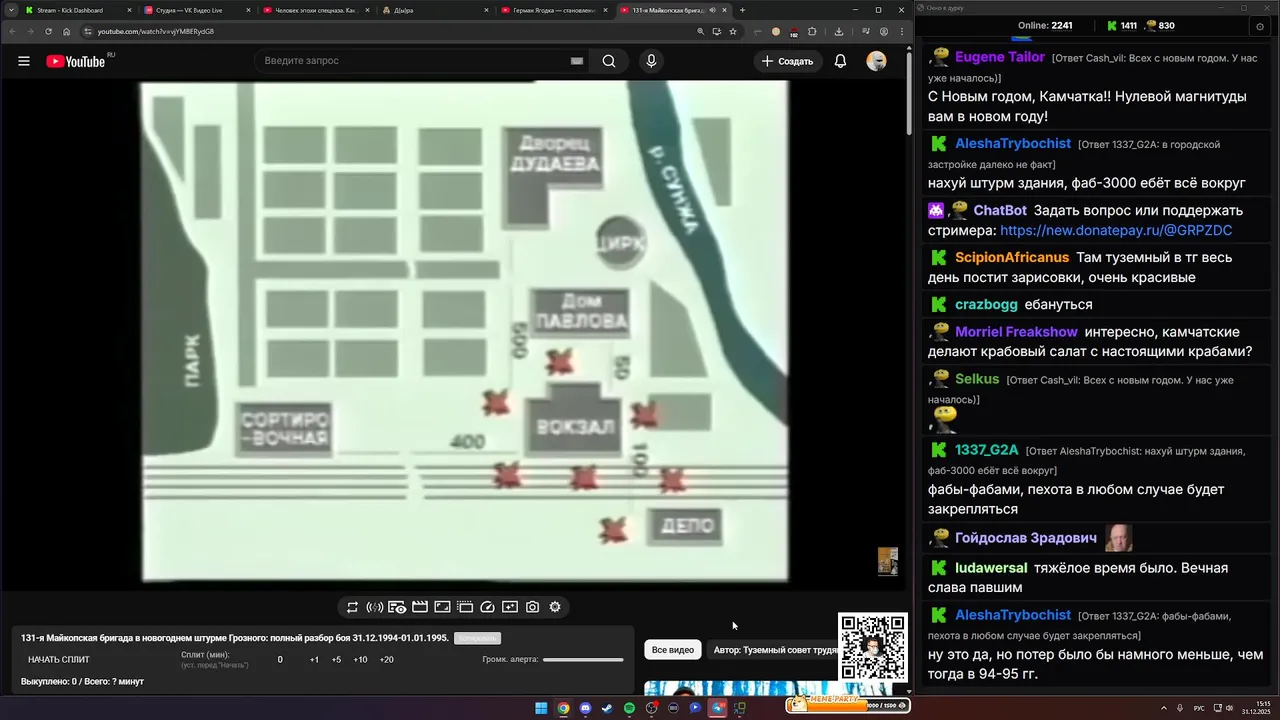Open Discord from the taskbar
The image size is (1280, 720).
pos(585,708)
